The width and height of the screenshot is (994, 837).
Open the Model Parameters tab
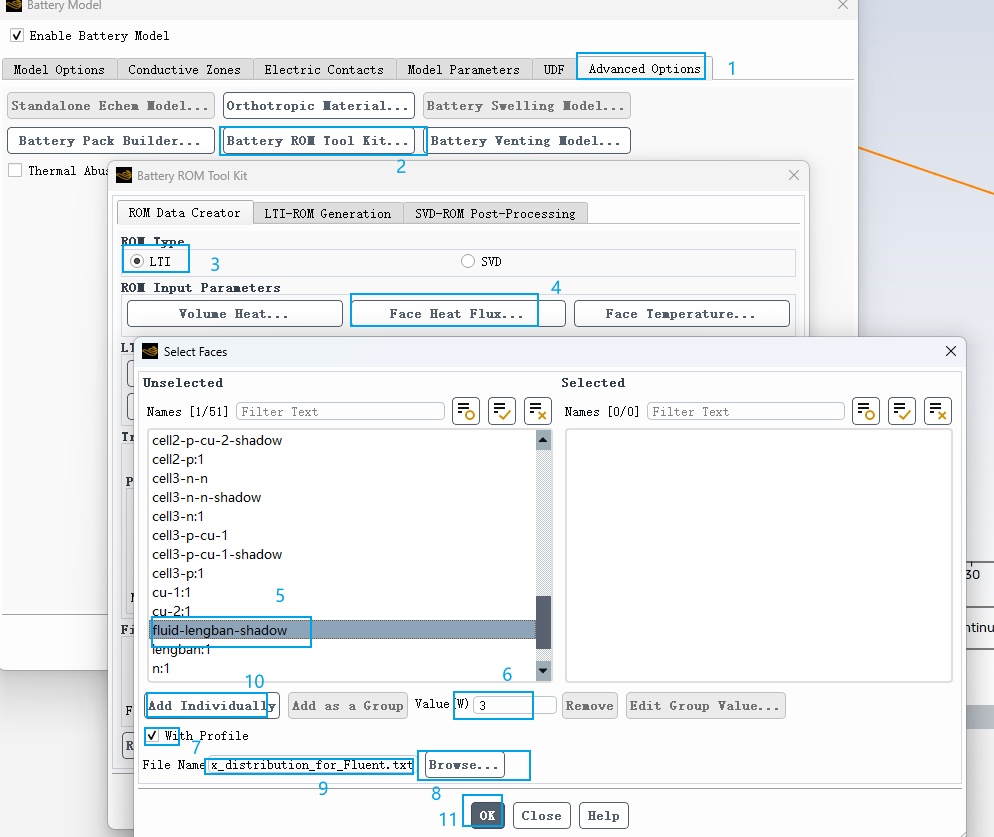(x=463, y=70)
